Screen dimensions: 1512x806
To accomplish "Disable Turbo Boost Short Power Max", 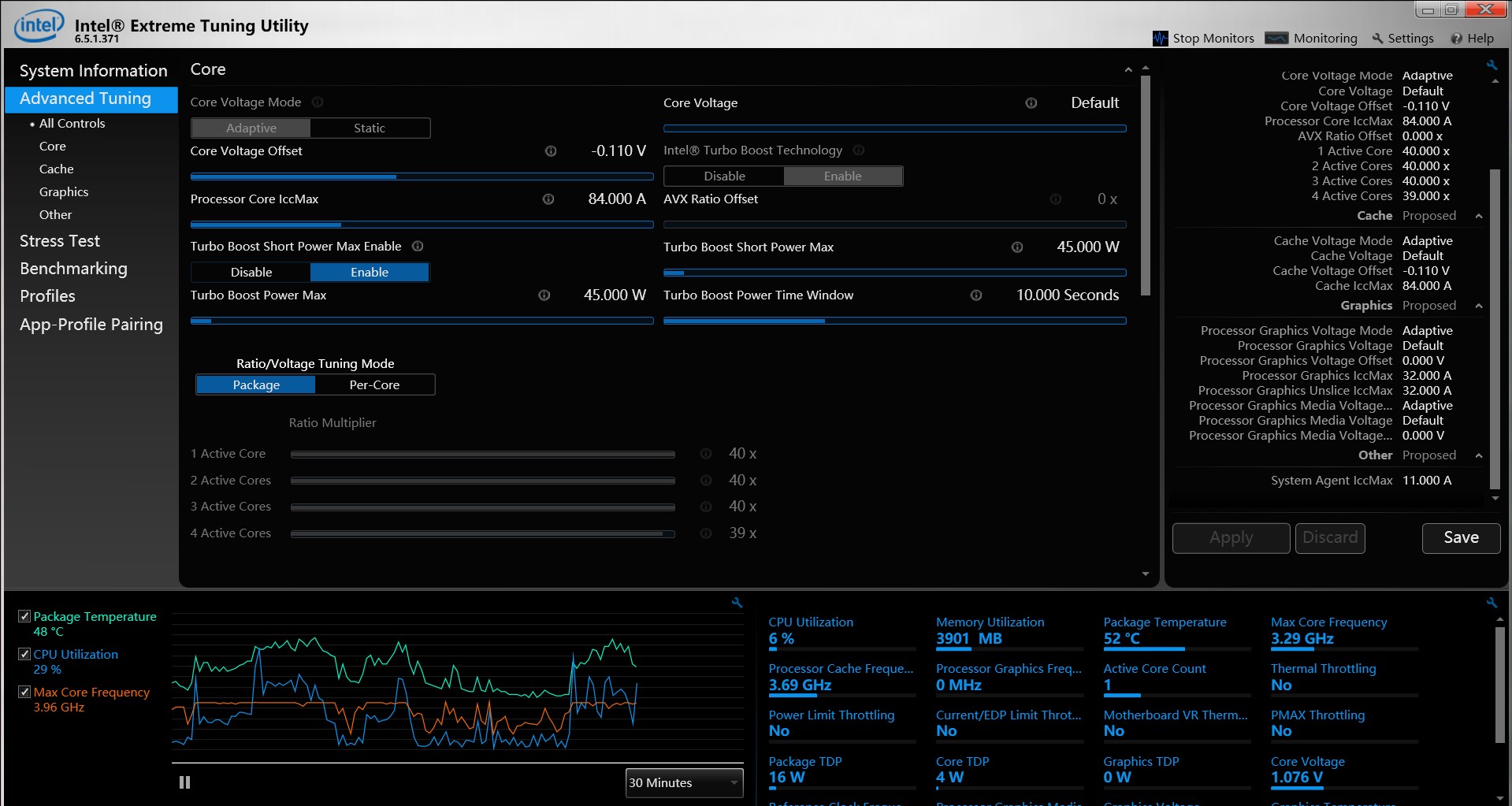I will tap(251, 272).
